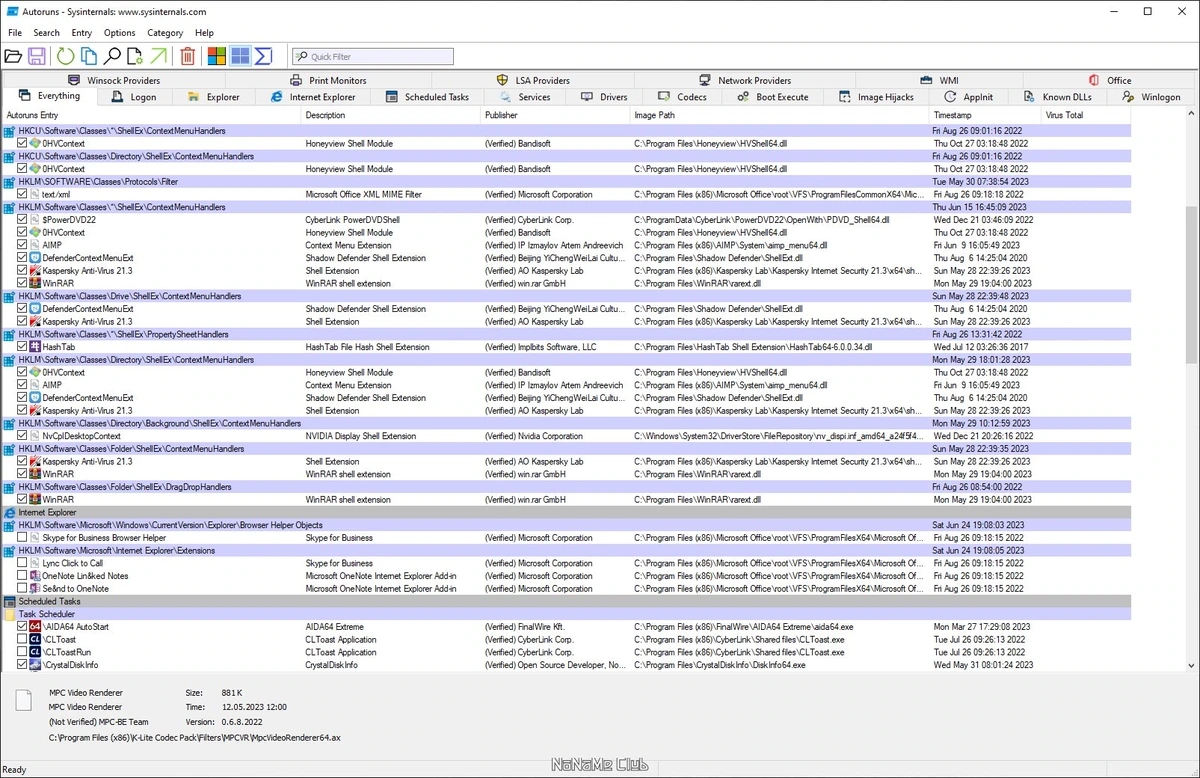Screen dimensions: 1200x778
Task: Open the Known DLLs tab
Action: [x=1060, y=97]
